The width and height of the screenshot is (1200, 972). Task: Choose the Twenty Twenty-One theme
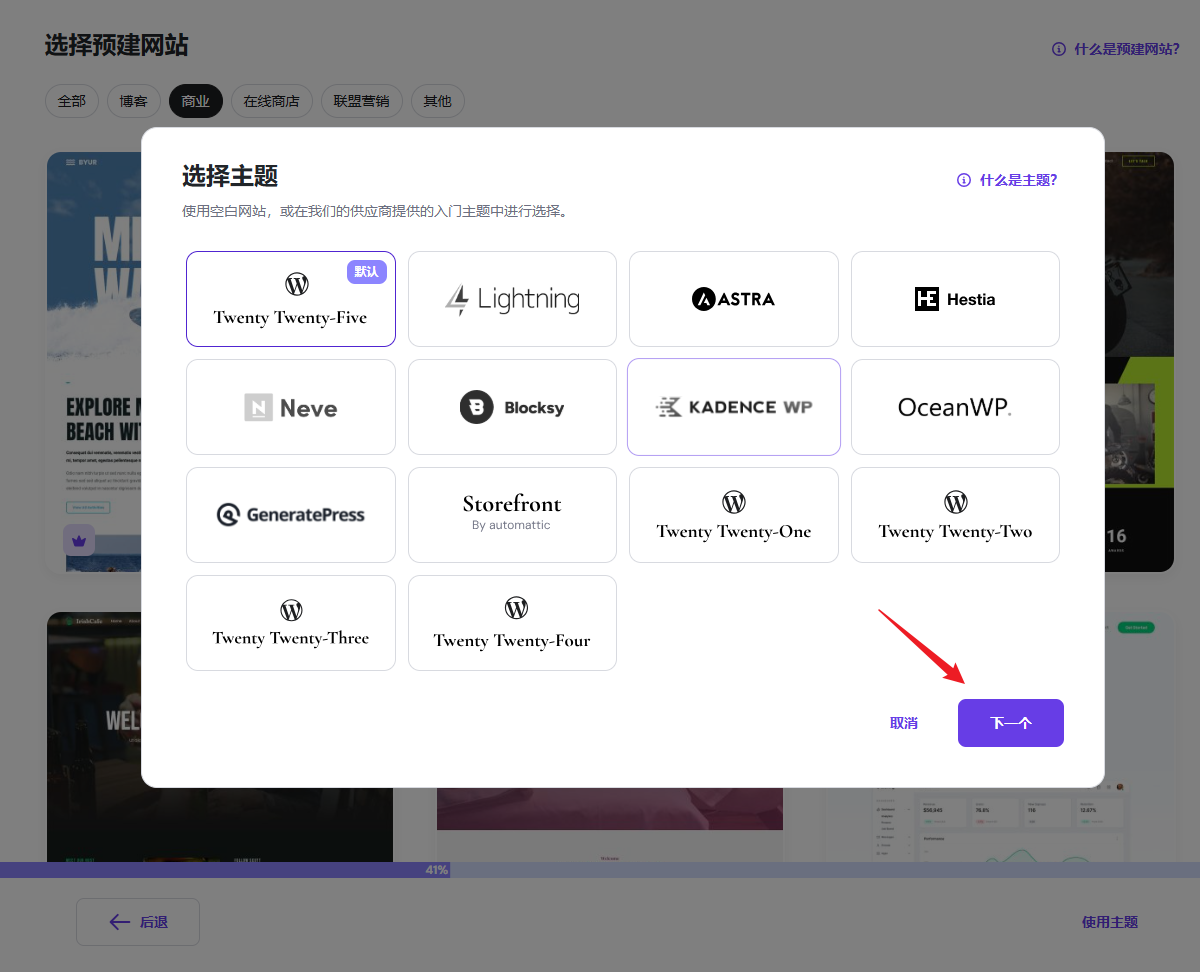click(x=733, y=515)
